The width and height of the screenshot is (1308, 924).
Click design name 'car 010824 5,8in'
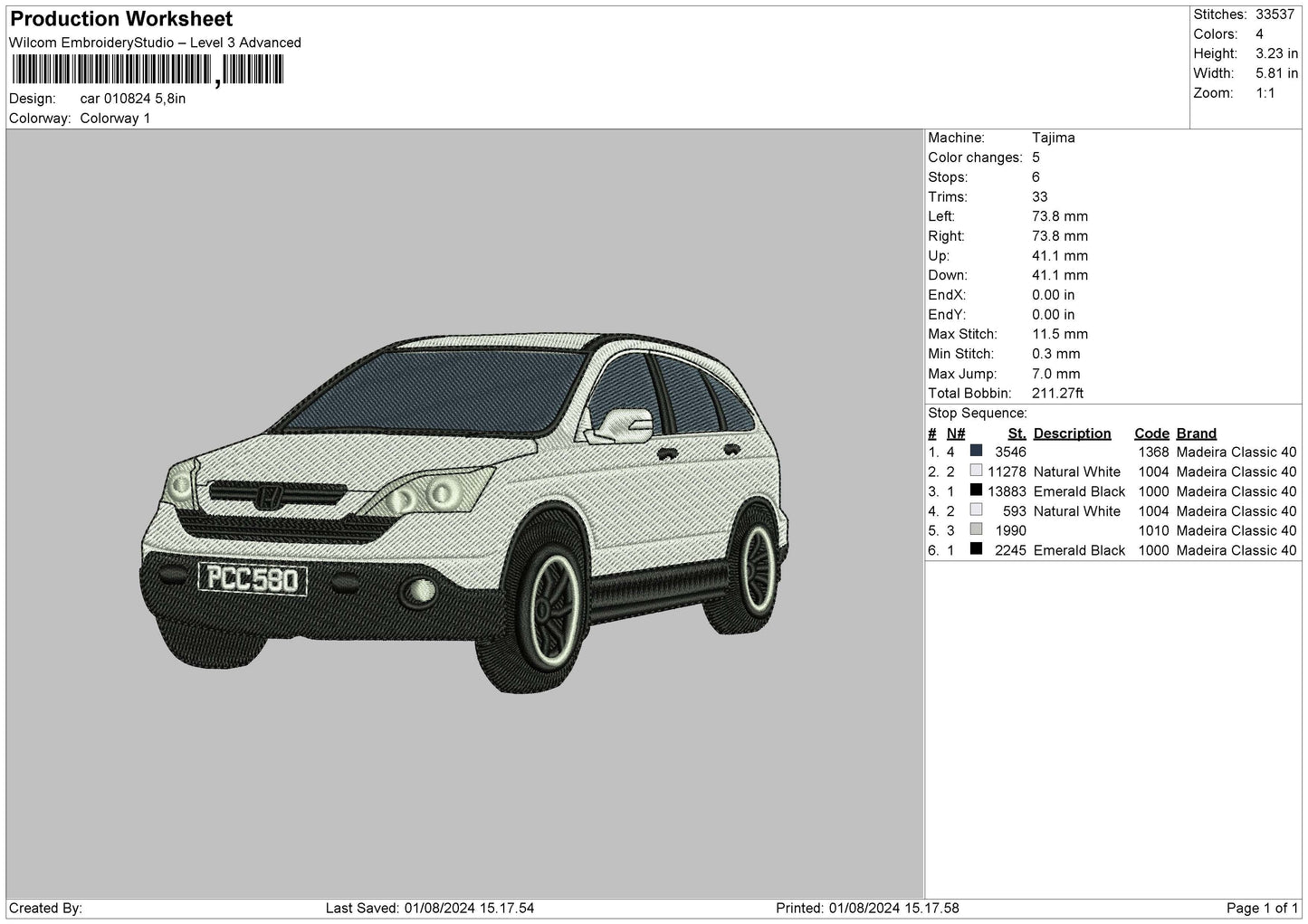click(x=133, y=99)
